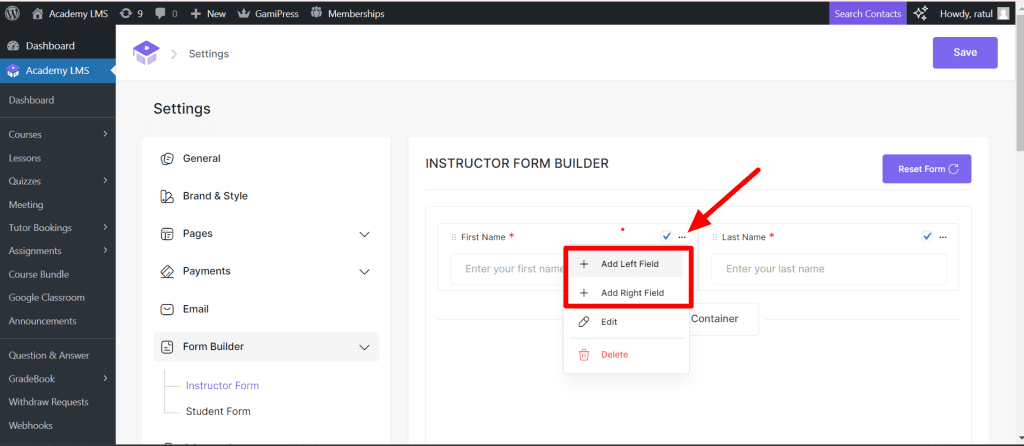Open Withdraw Requests in the sidebar
Image resolution: width=1024 pixels, height=446 pixels.
coord(48,402)
